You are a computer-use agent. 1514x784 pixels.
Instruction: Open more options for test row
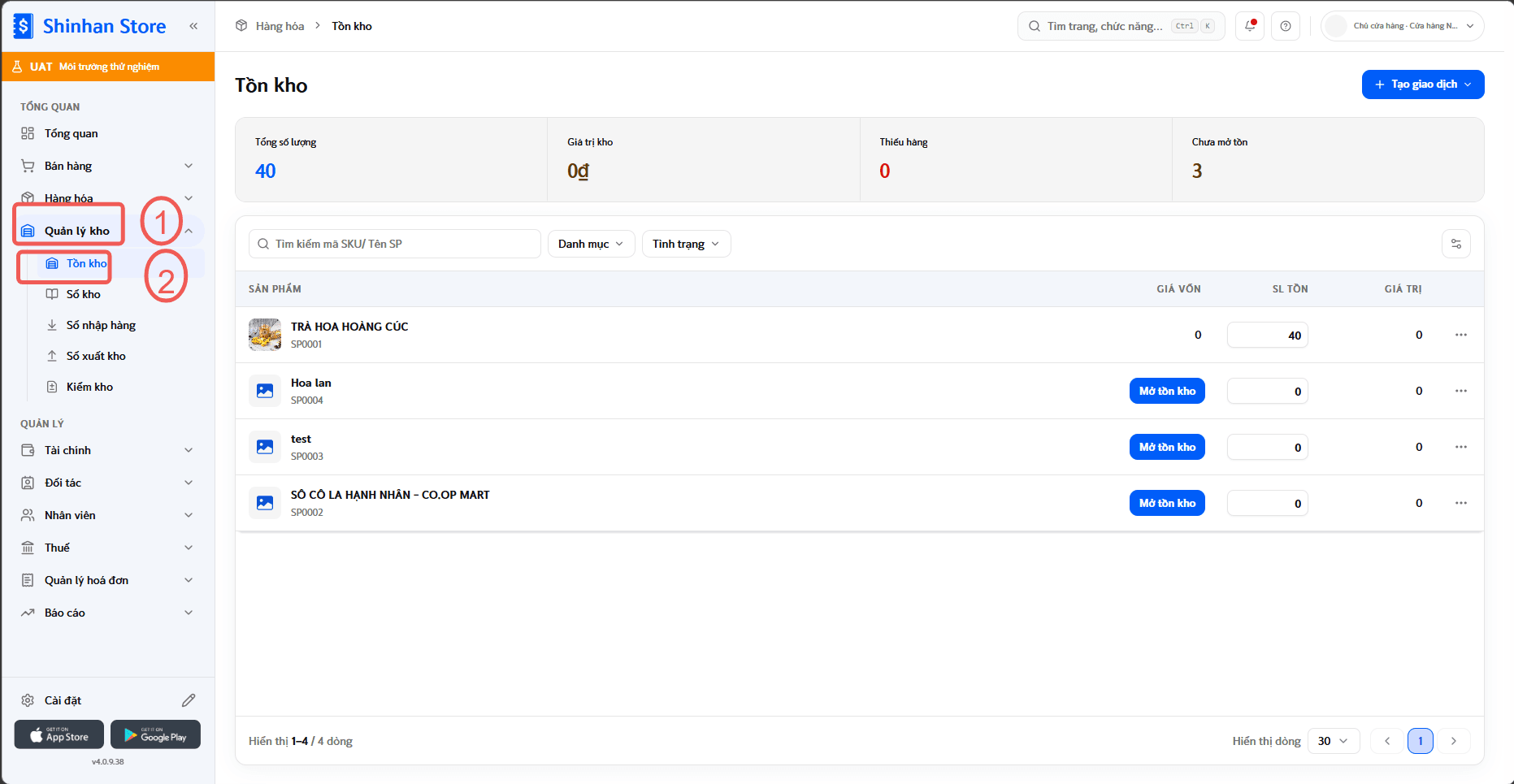[x=1461, y=447]
